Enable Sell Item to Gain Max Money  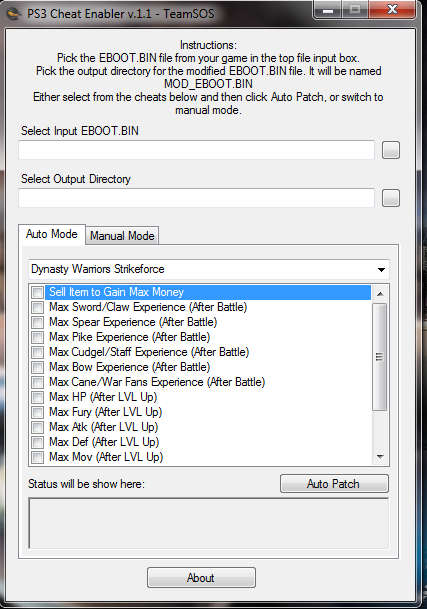38,292
